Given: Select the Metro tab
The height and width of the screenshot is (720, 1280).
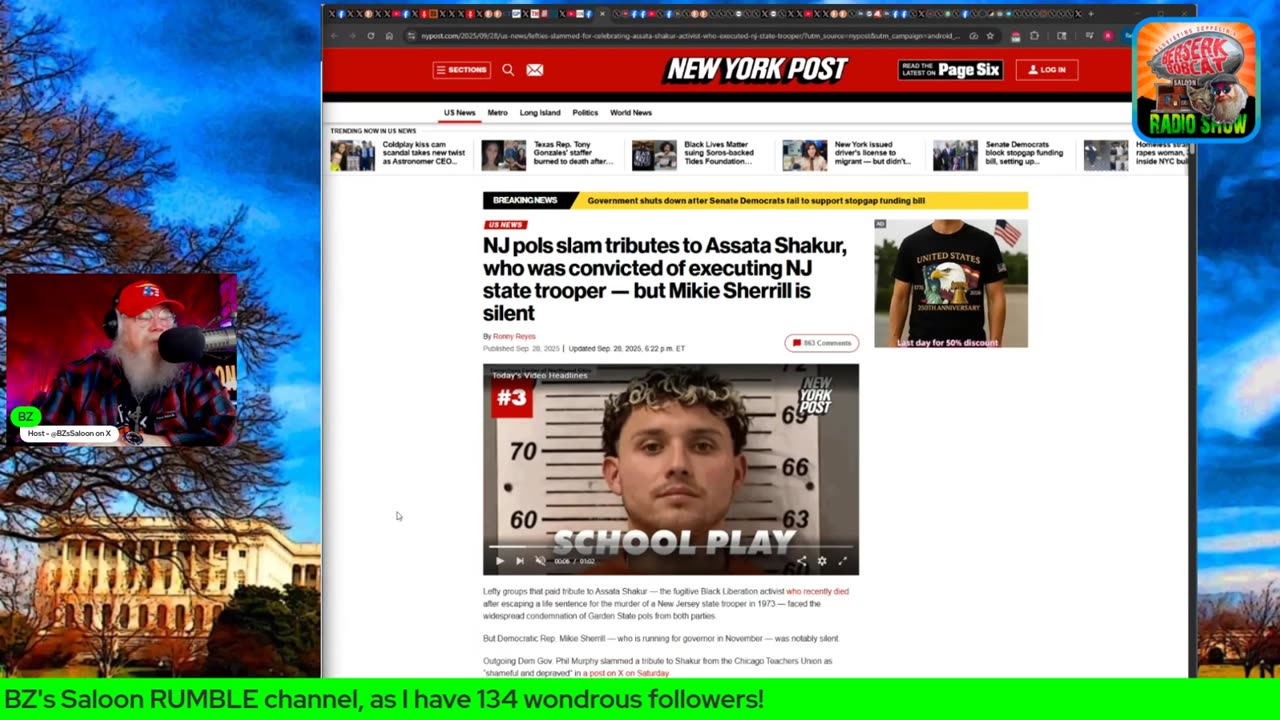Looking at the screenshot, I should 497,113.
